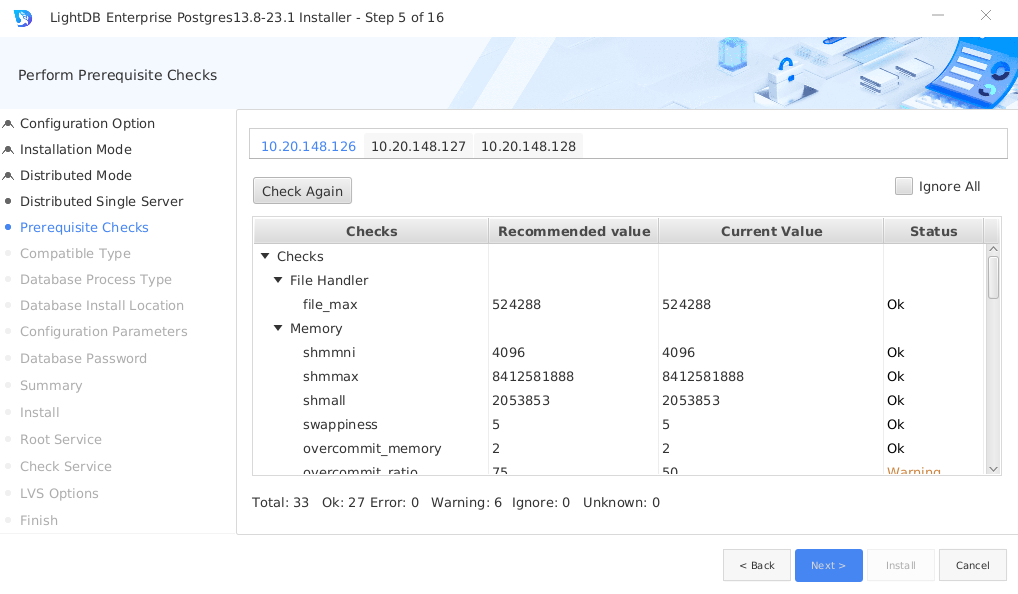Select the overcommit_memory row
This screenshot has height=594, width=1018.
619,448
